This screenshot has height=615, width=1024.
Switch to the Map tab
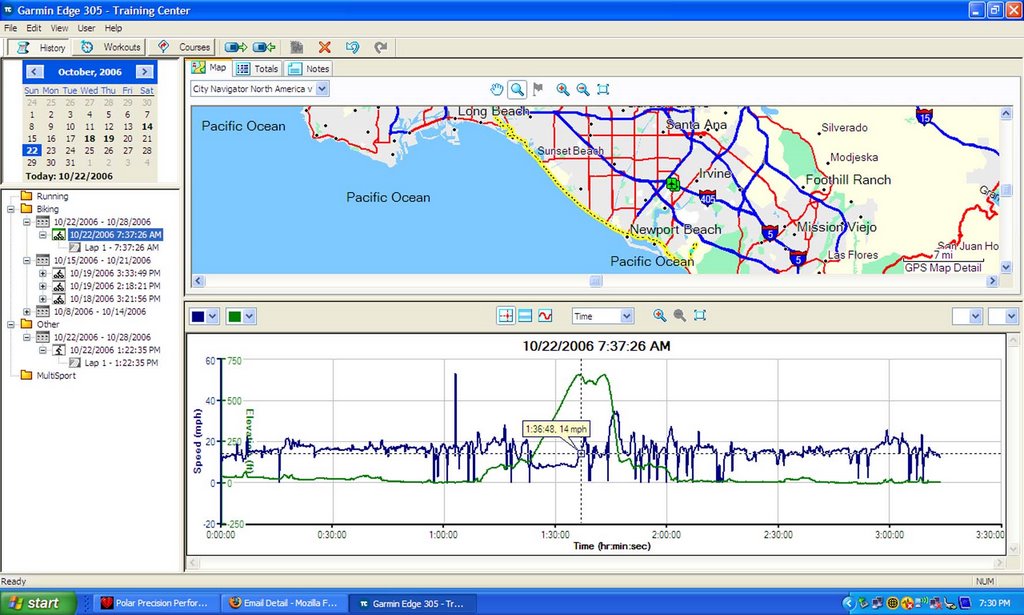pyautogui.click(x=209, y=68)
